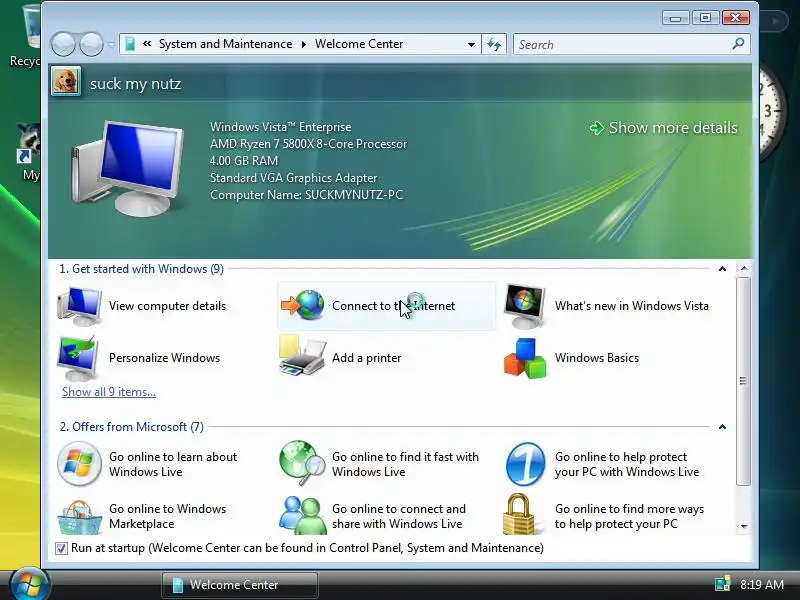Click the scrollbar up arrow
This screenshot has width=800, height=600.
744,268
